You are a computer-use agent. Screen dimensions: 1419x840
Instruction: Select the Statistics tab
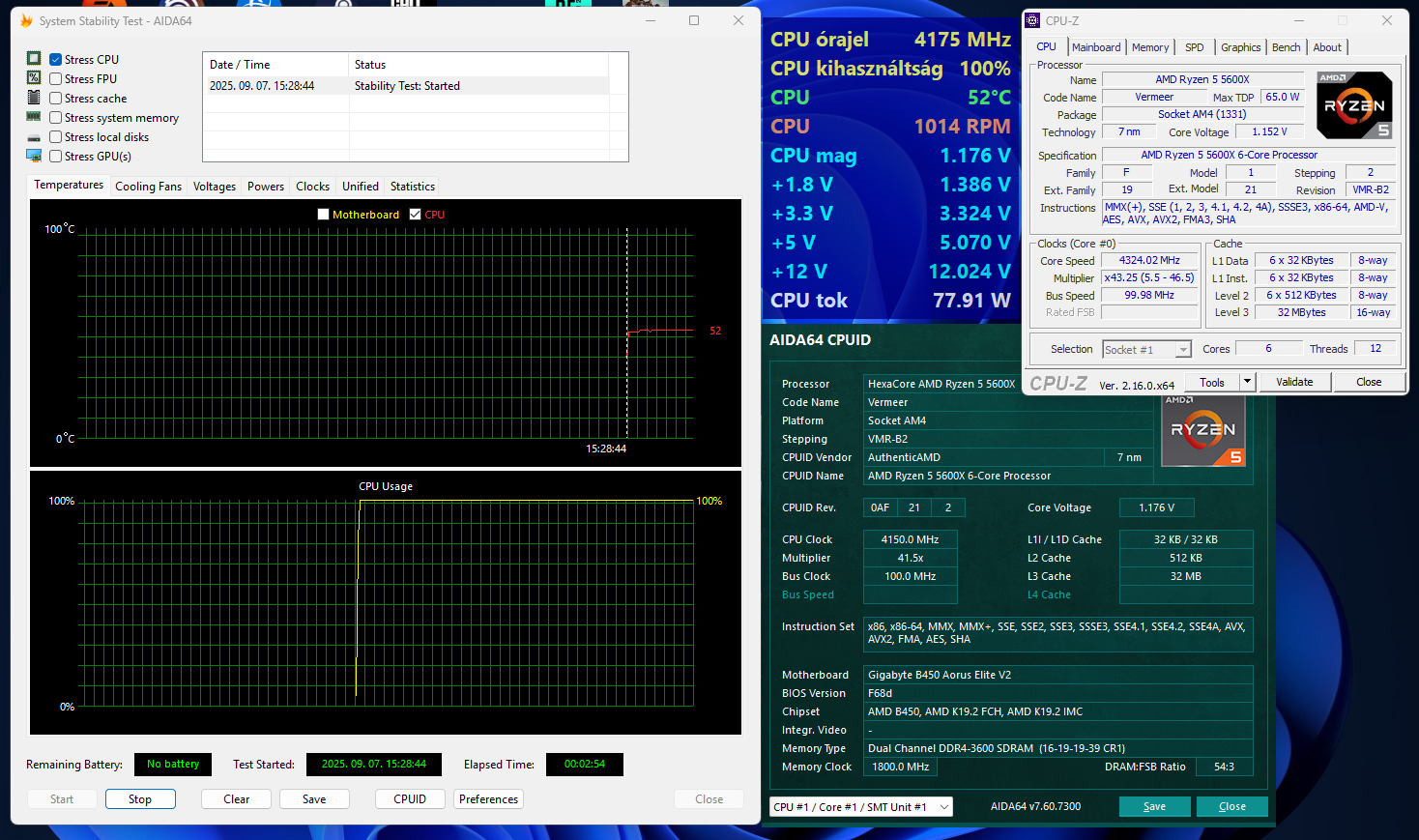(413, 187)
